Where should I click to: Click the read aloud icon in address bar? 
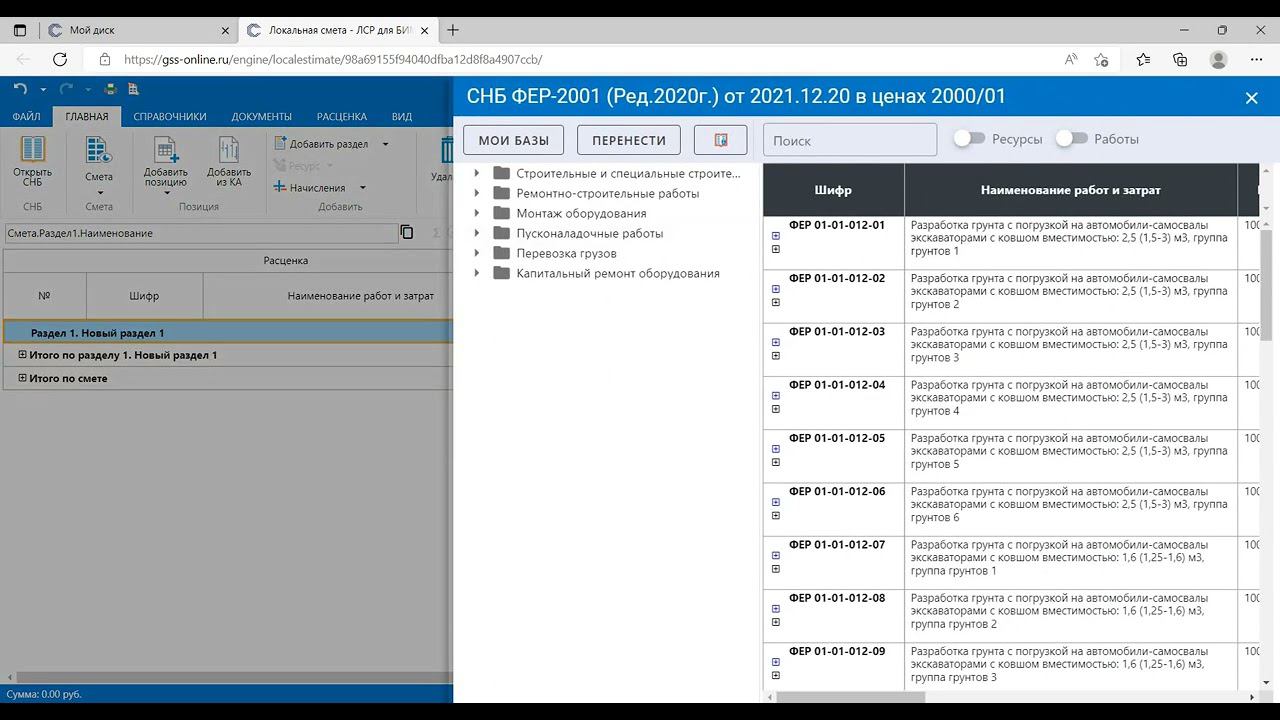[x=1071, y=59]
